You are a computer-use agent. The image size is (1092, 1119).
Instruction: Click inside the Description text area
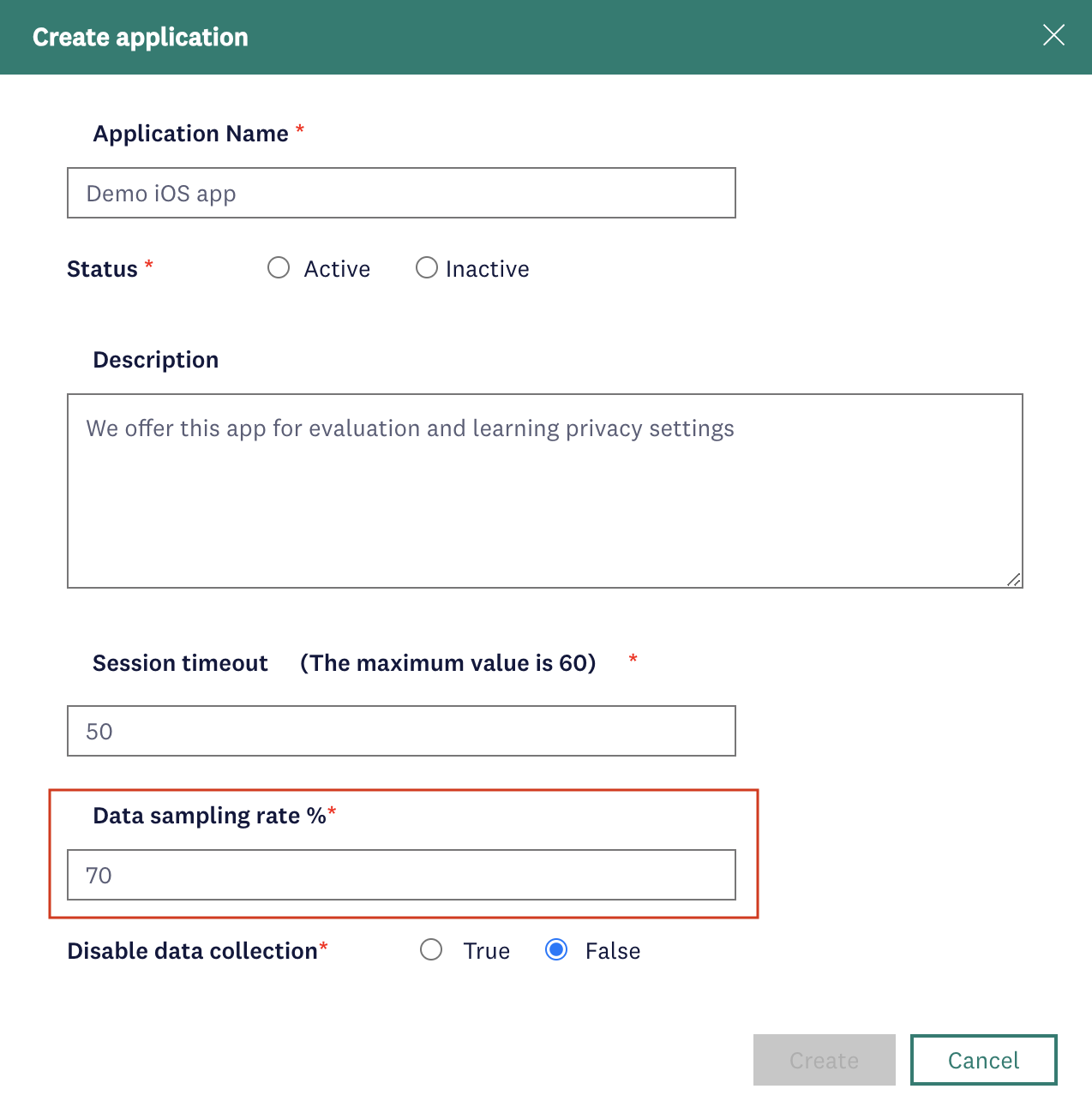pos(545,491)
